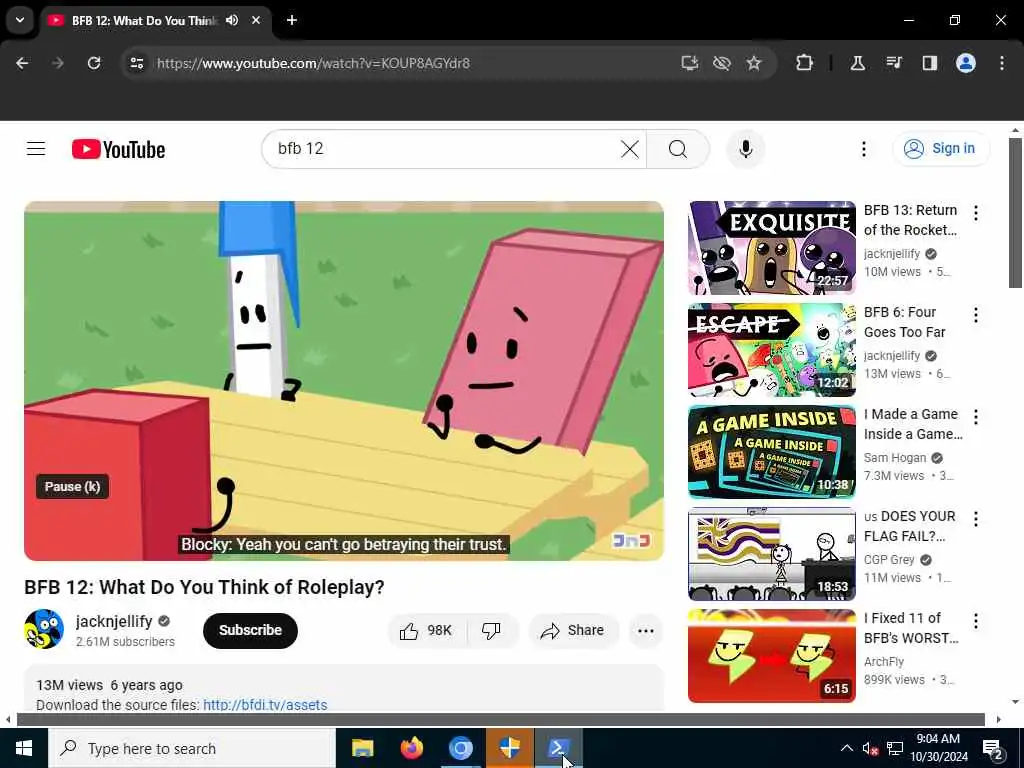Open the media control icon
1024x768 pixels.
coord(893,63)
